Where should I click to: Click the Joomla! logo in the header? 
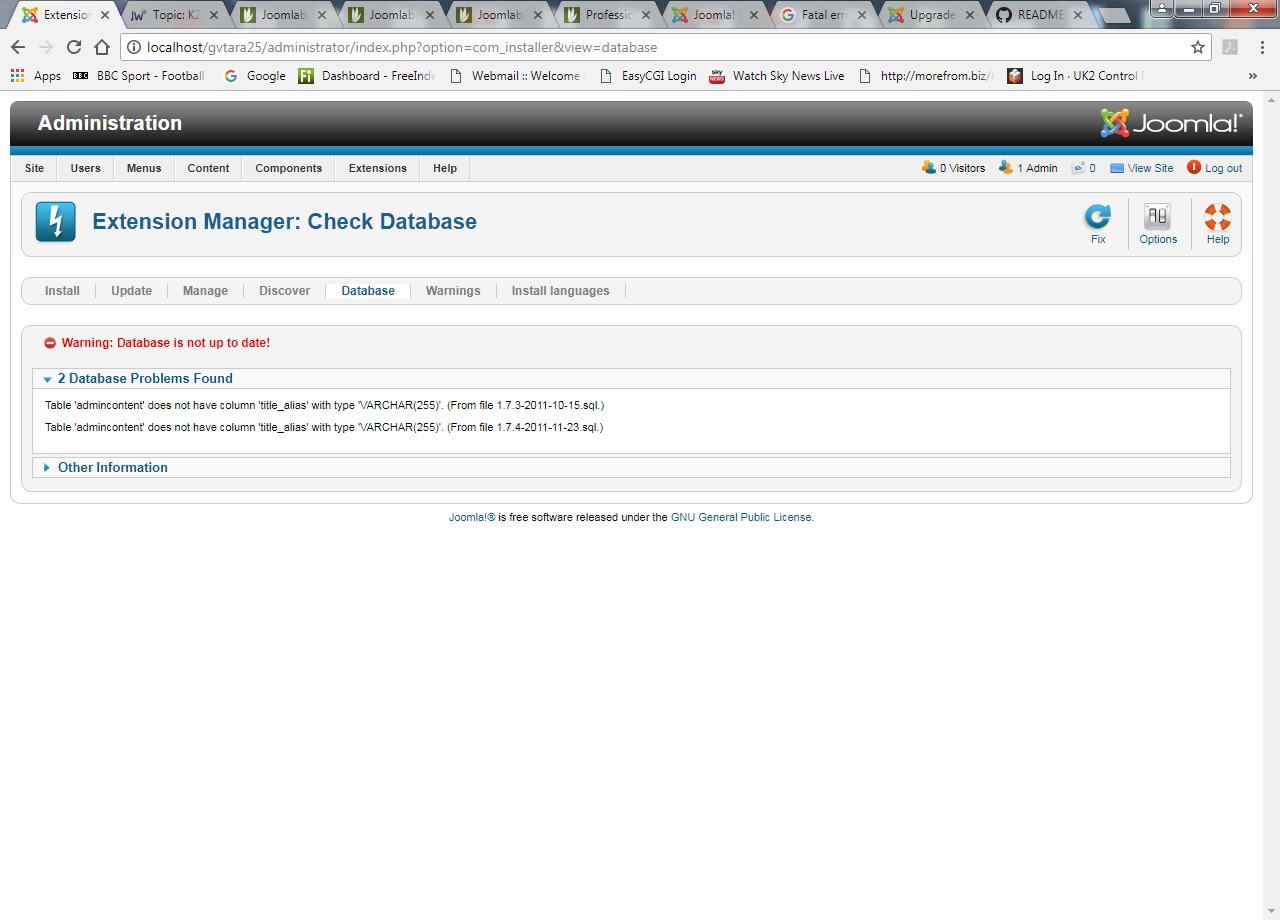(1171, 123)
